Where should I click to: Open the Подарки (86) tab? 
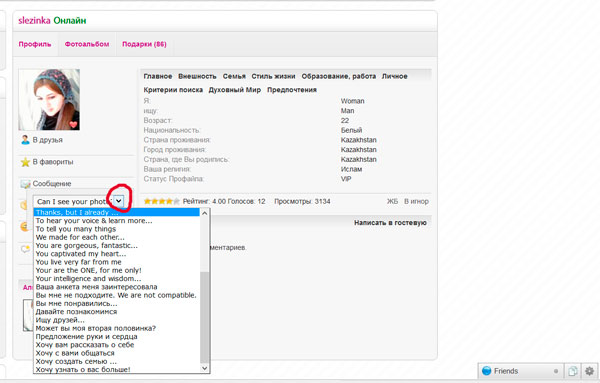[144, 44]
